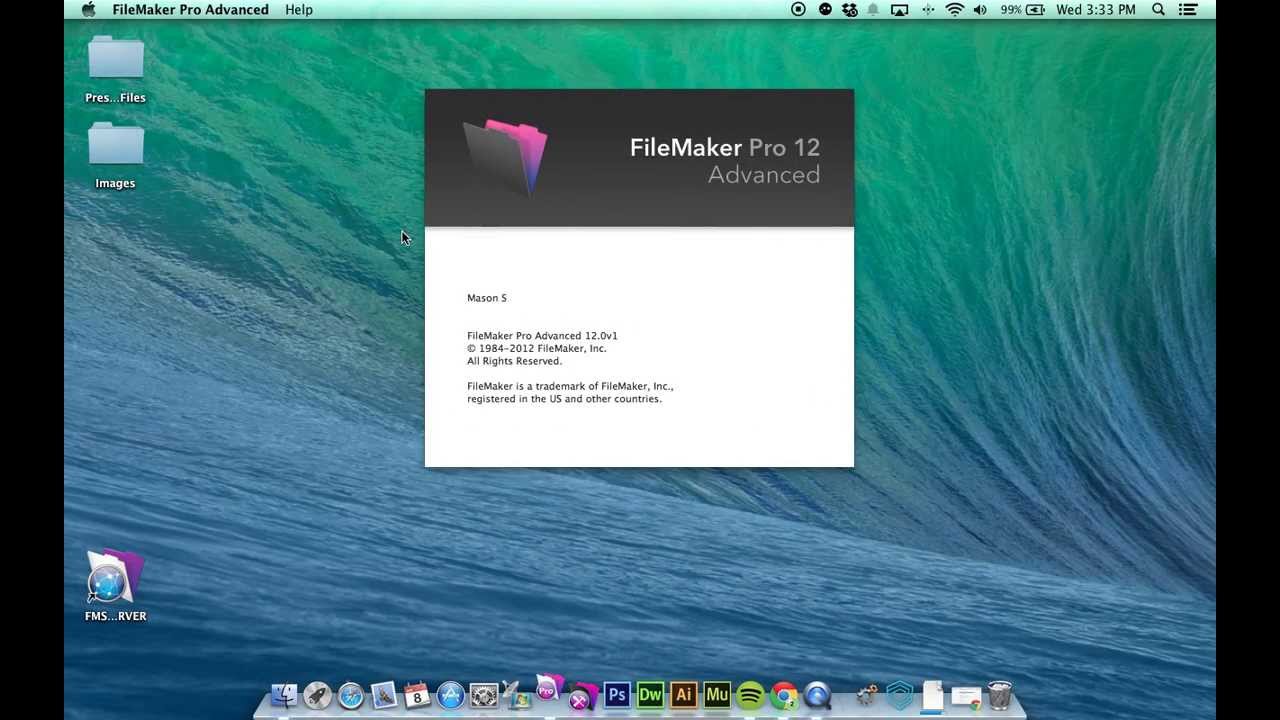Launch Dreamweaver from the Dock
The image size is (1280, 720).
650,694
